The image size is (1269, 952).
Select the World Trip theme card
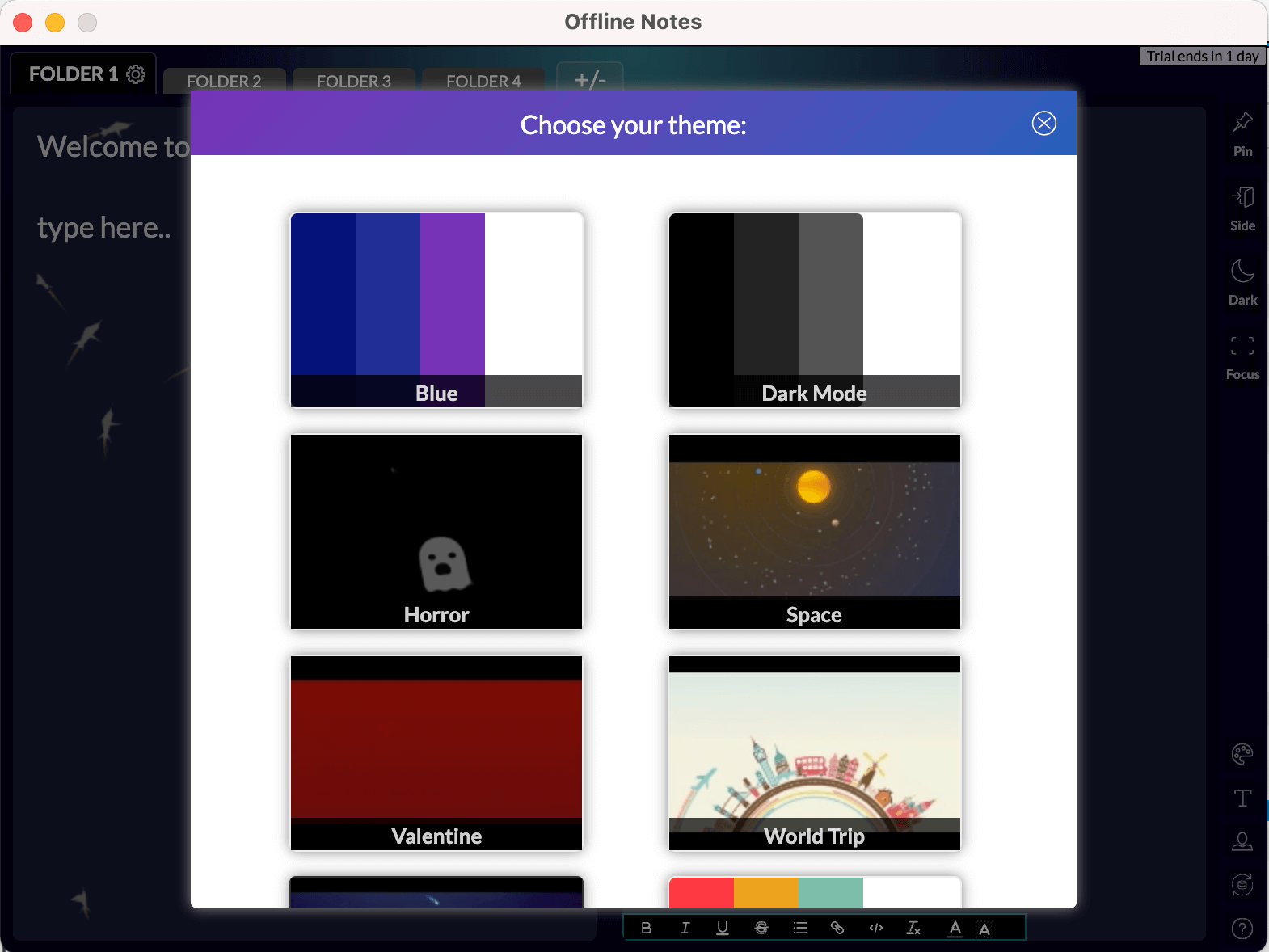[815, 753]
